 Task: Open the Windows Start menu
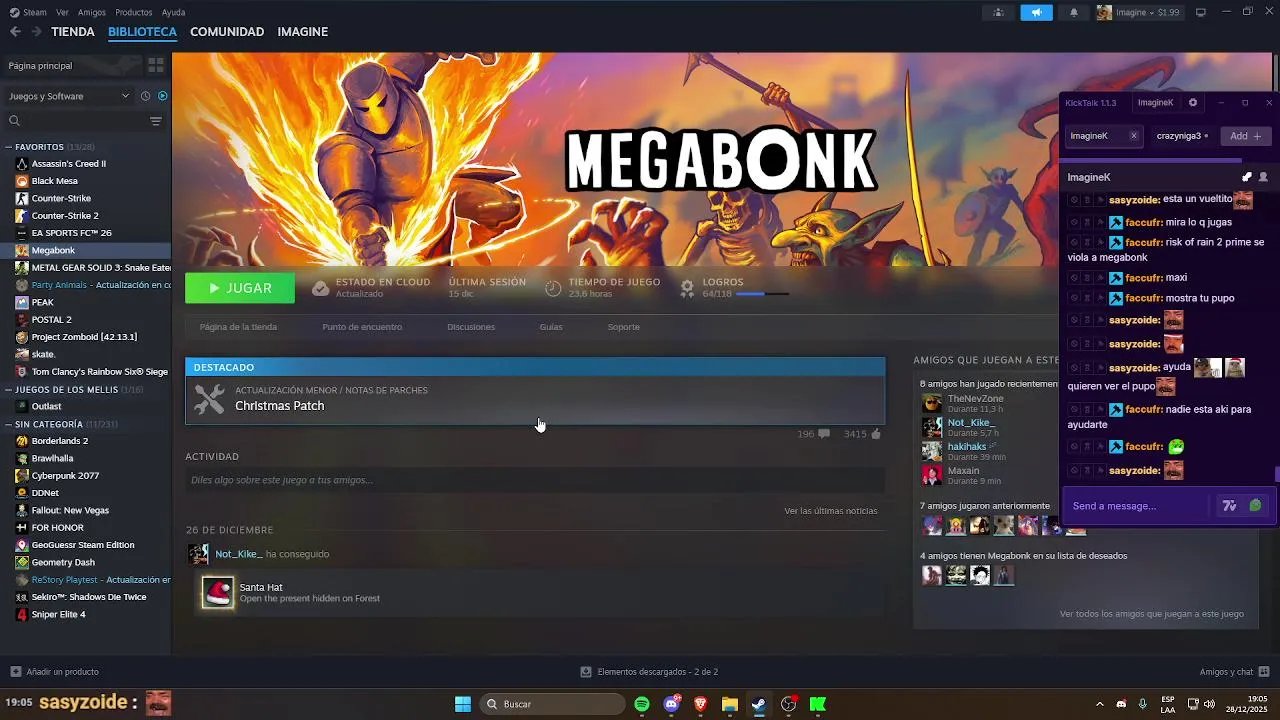coord(463,704)
